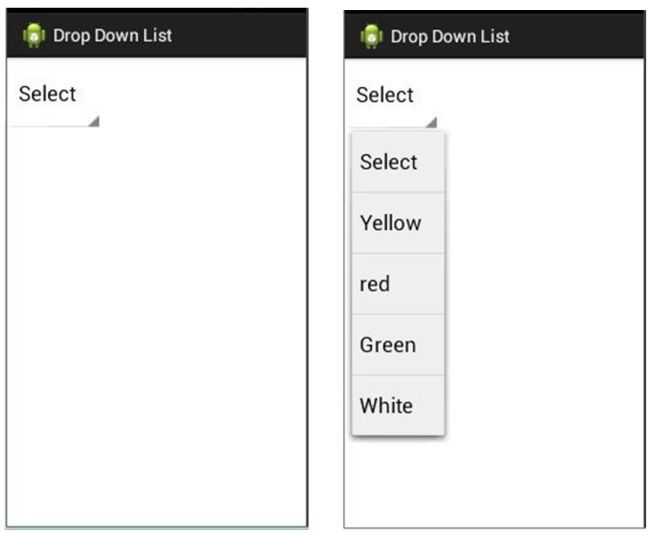This screenshot has width=650, height=533.
Task: Click the underline beneath right Select spinner
Action: [x=400, y=127]
